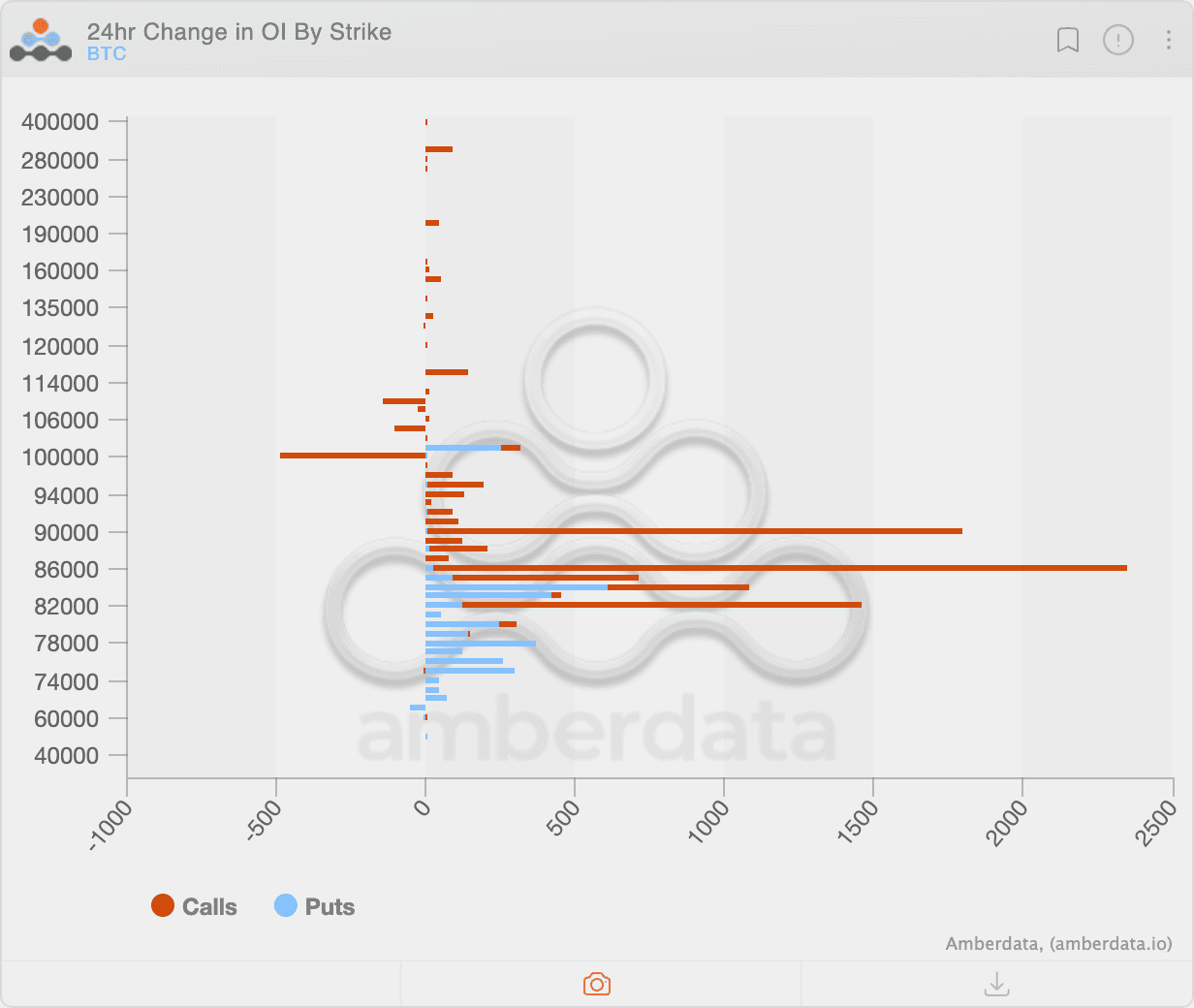
Task: Click the 100000 strike axis label
Action: coord(60,457)
